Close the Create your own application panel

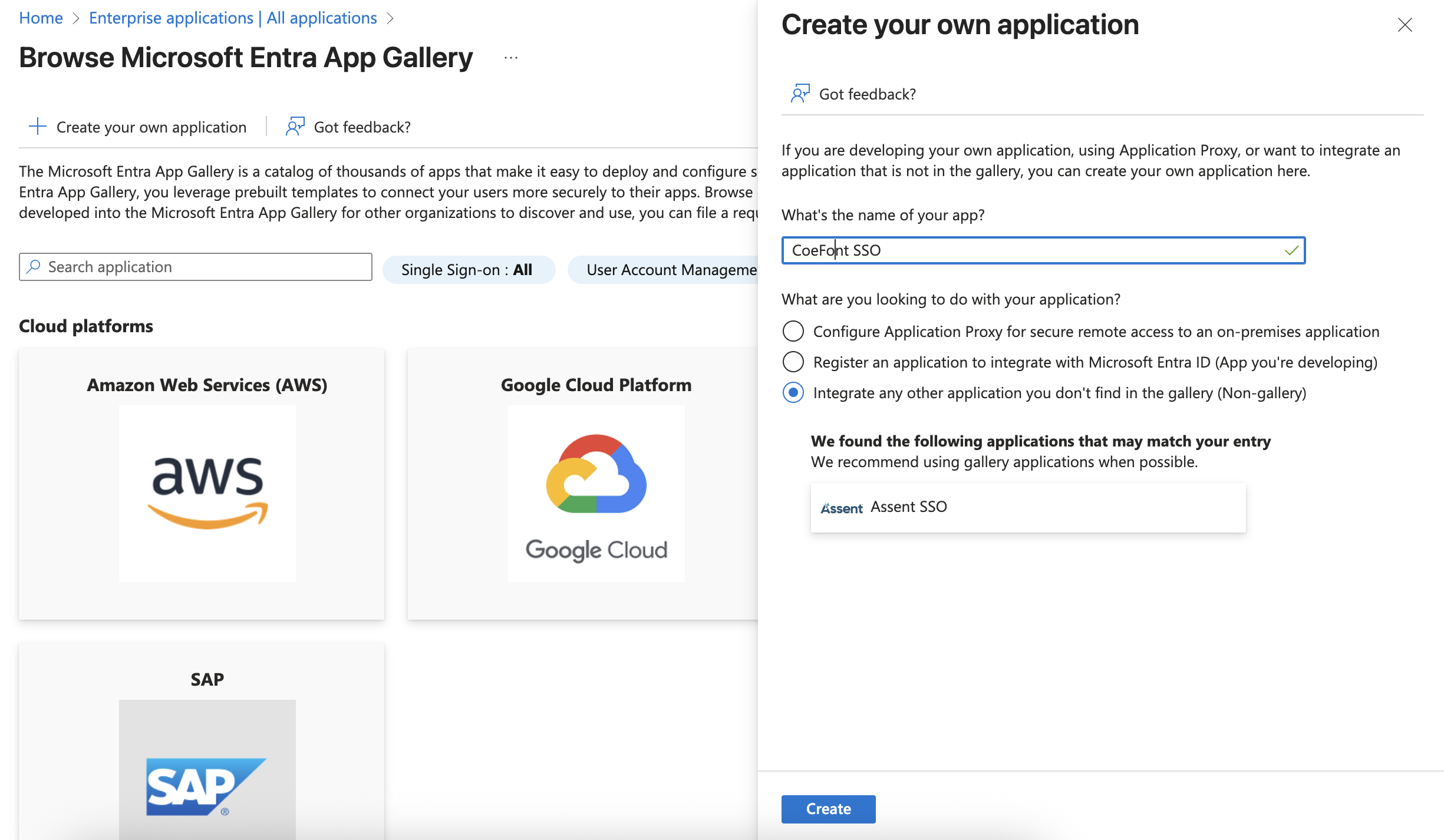point(1405,25)
